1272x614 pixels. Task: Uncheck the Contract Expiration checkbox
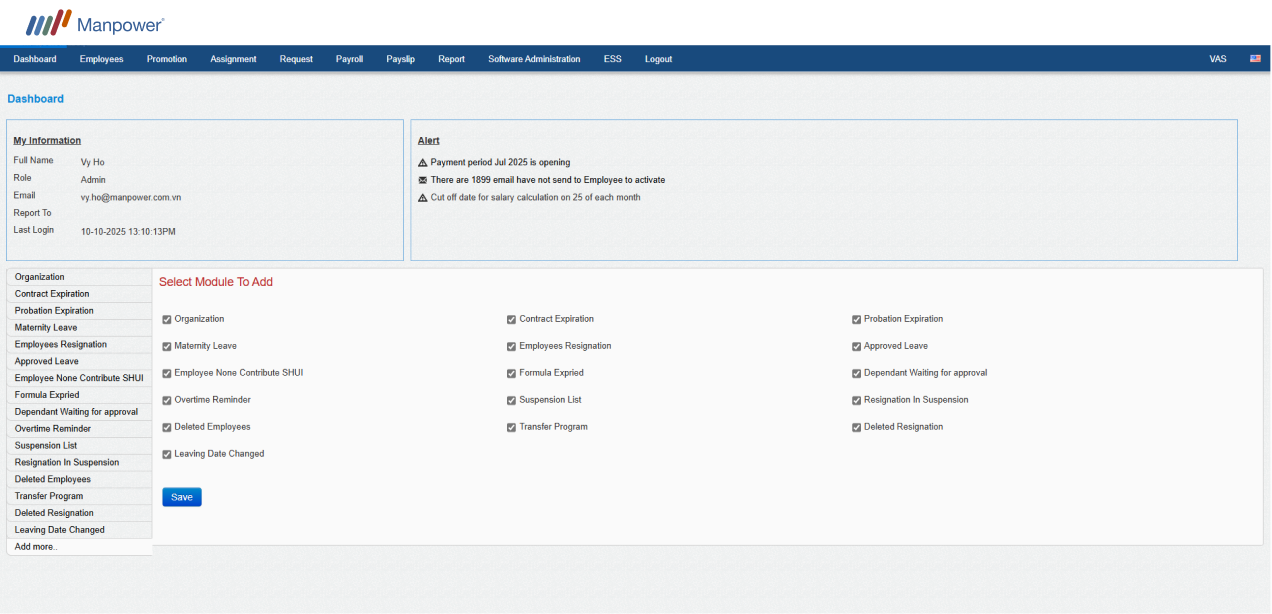[x=512, y=320]
